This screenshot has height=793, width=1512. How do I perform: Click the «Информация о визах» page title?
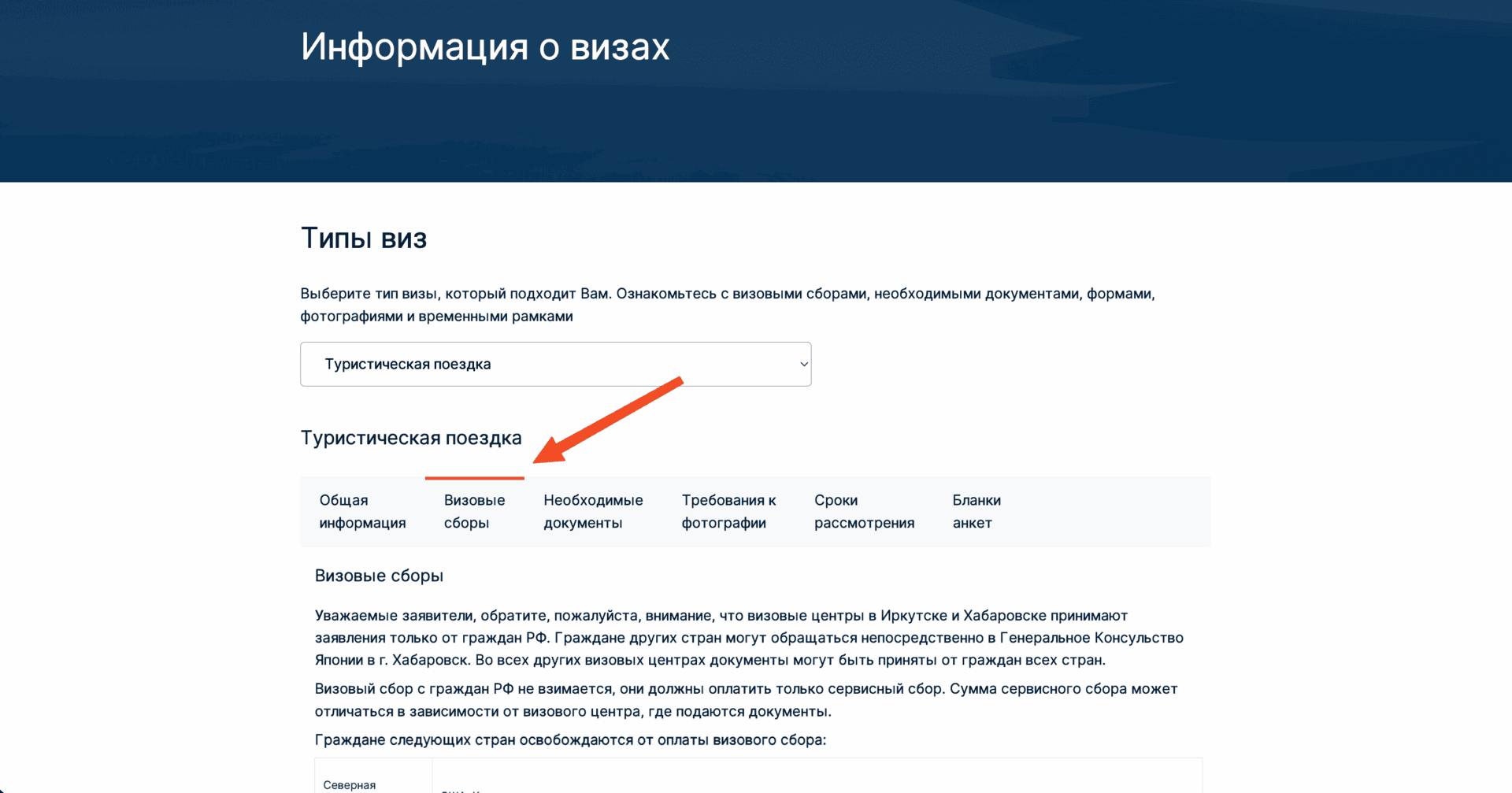tap(484, 46)
